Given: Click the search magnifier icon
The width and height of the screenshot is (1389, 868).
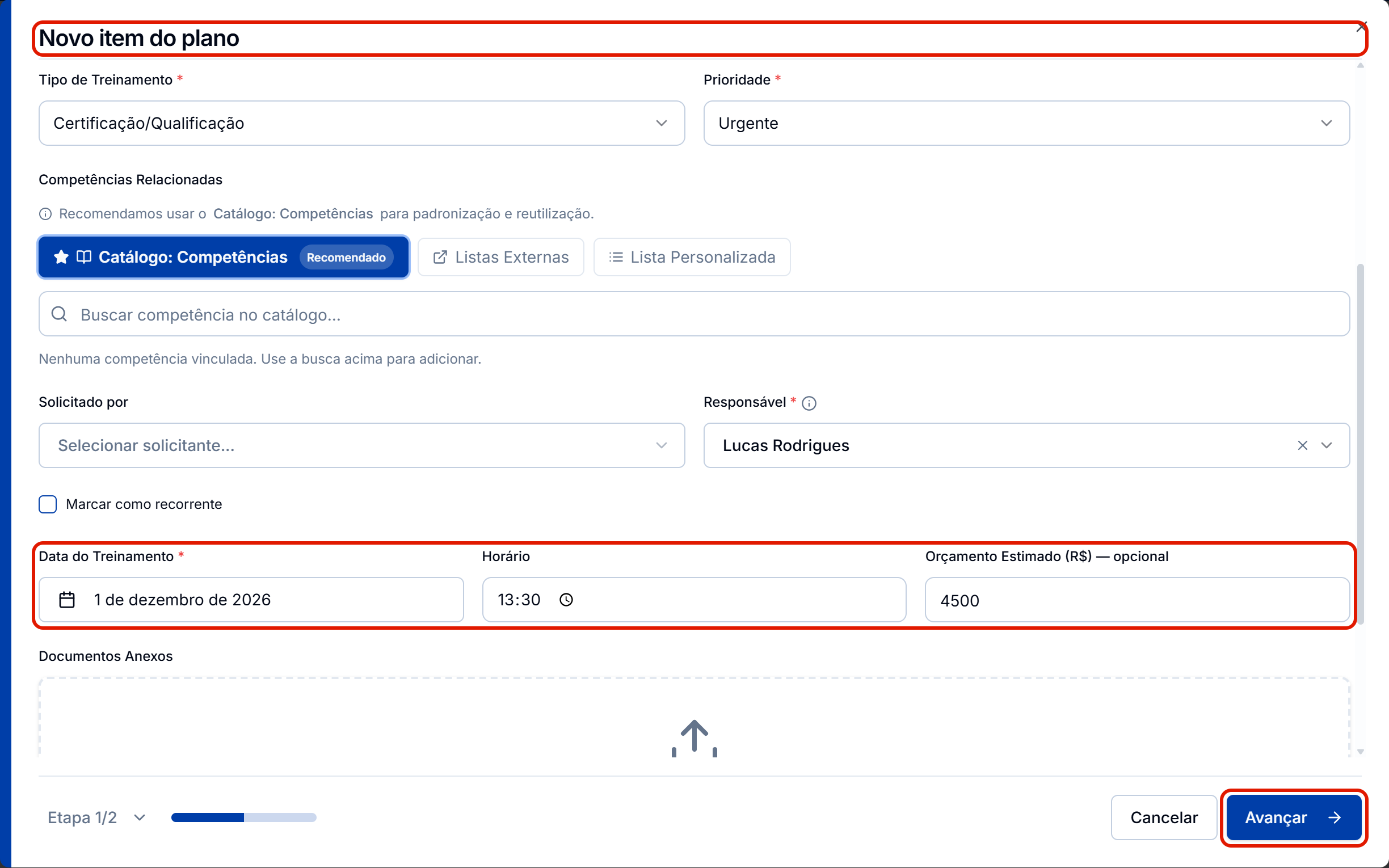Looking at the screenshot, I should click(59, 314).
